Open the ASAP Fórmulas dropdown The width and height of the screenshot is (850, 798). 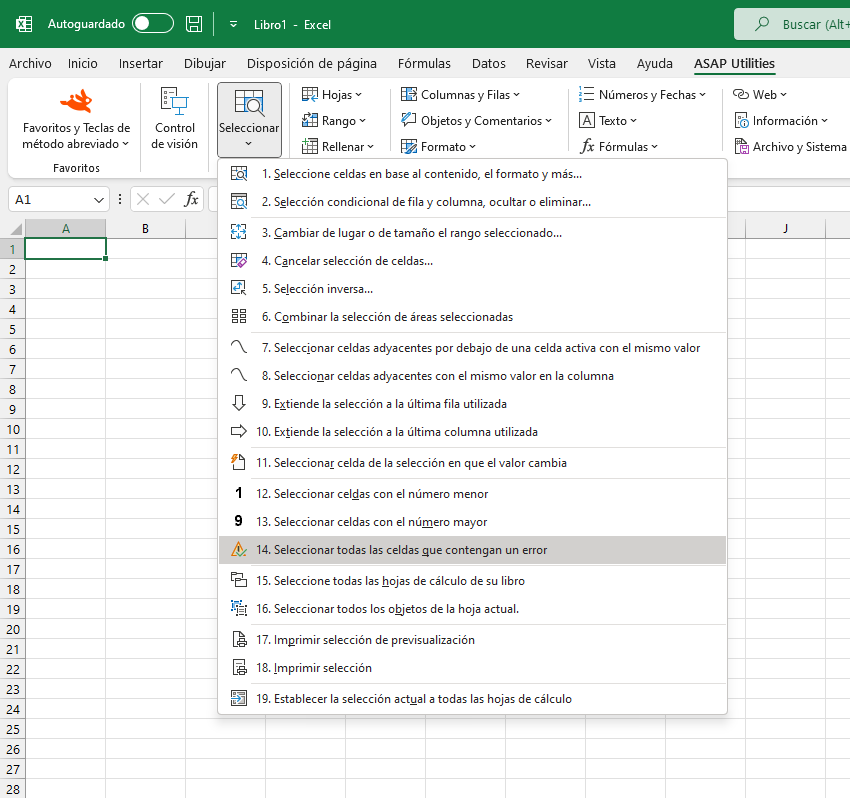pos(619,146)
